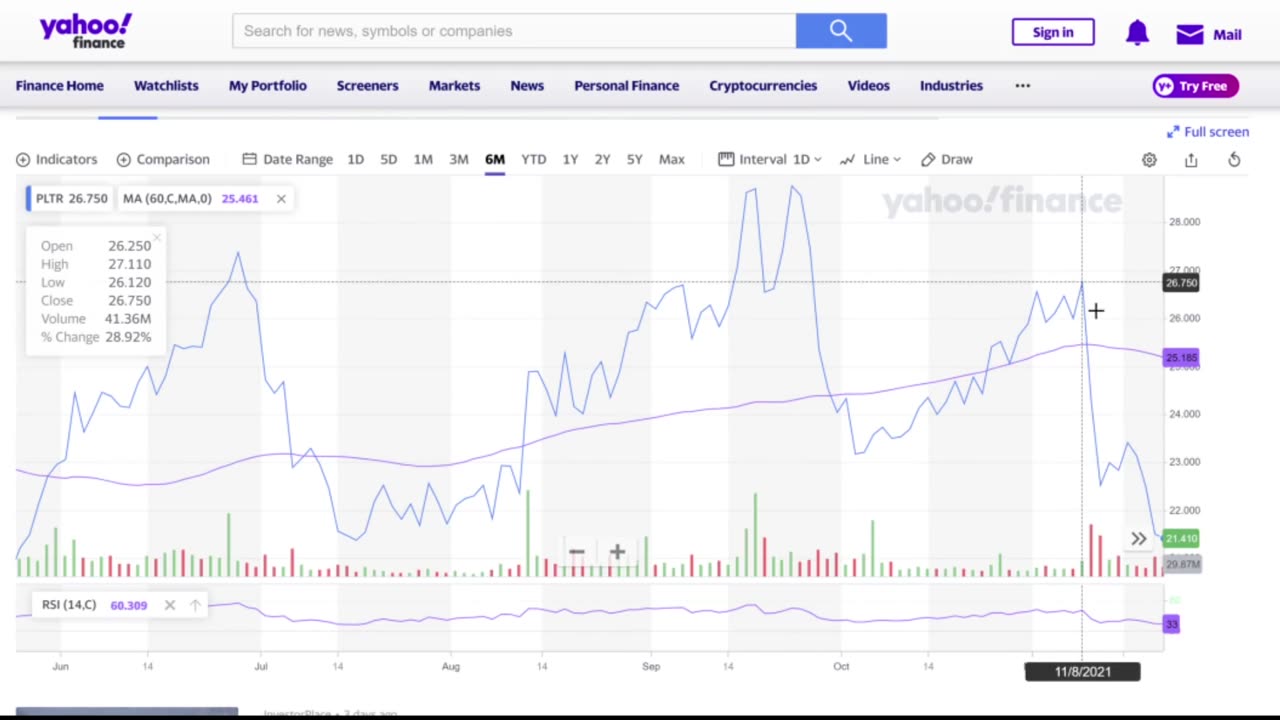Reset the chart with the refresh icon

(x=1234, y=160)
